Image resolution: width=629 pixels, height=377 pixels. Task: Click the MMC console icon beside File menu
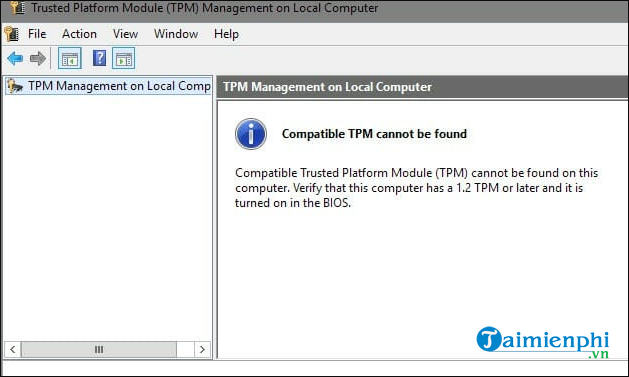pyautogui.click(x=12, y=34)
